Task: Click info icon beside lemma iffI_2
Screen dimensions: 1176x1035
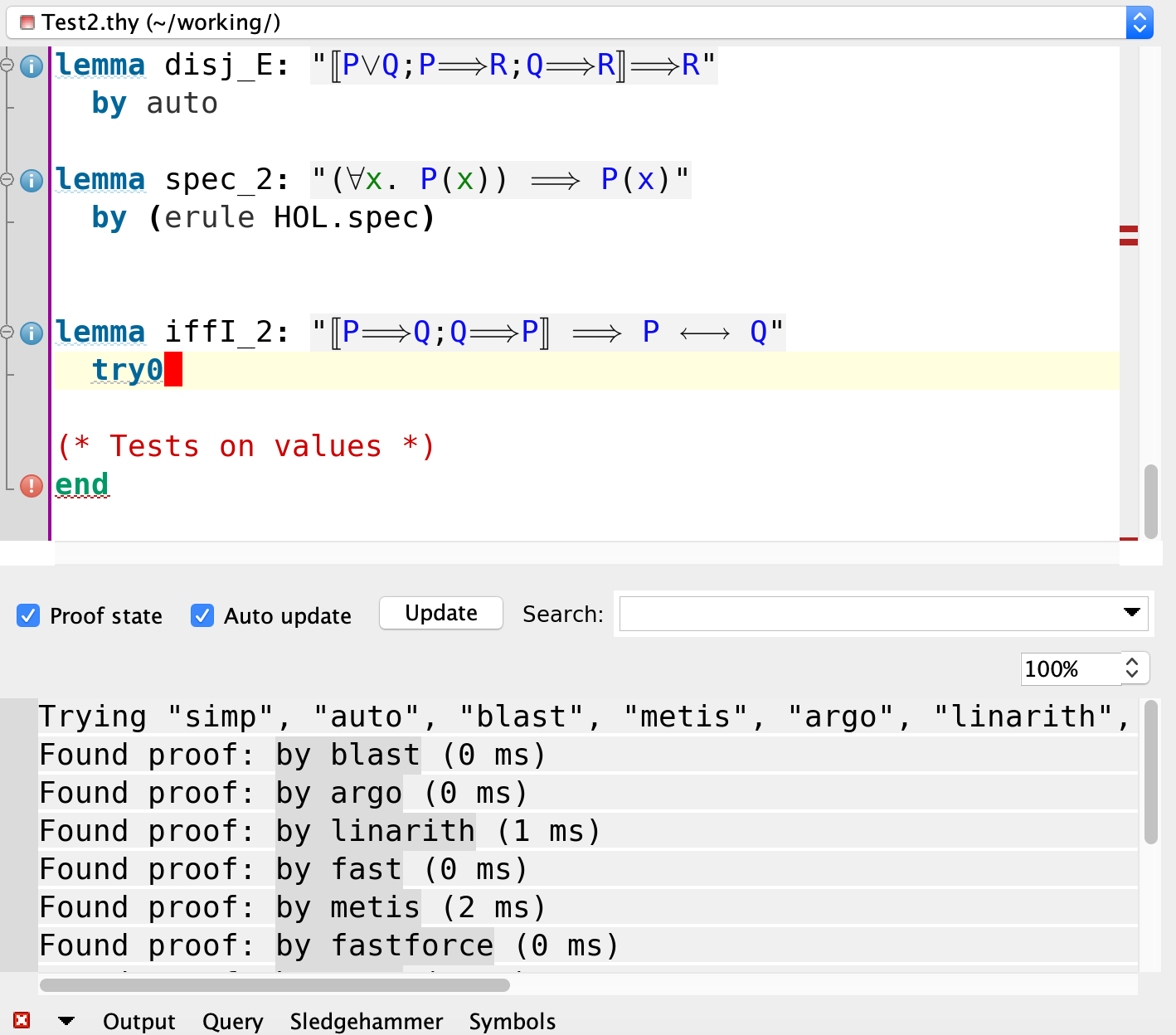Action: click(32, 333)
